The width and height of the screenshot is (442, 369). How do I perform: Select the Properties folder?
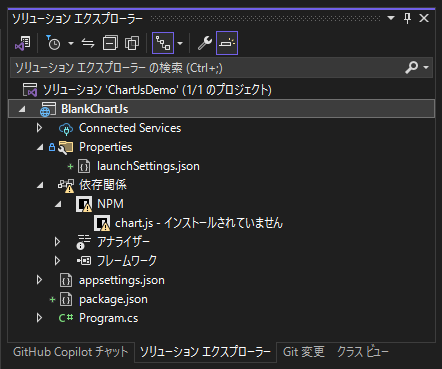click(105, 147)
